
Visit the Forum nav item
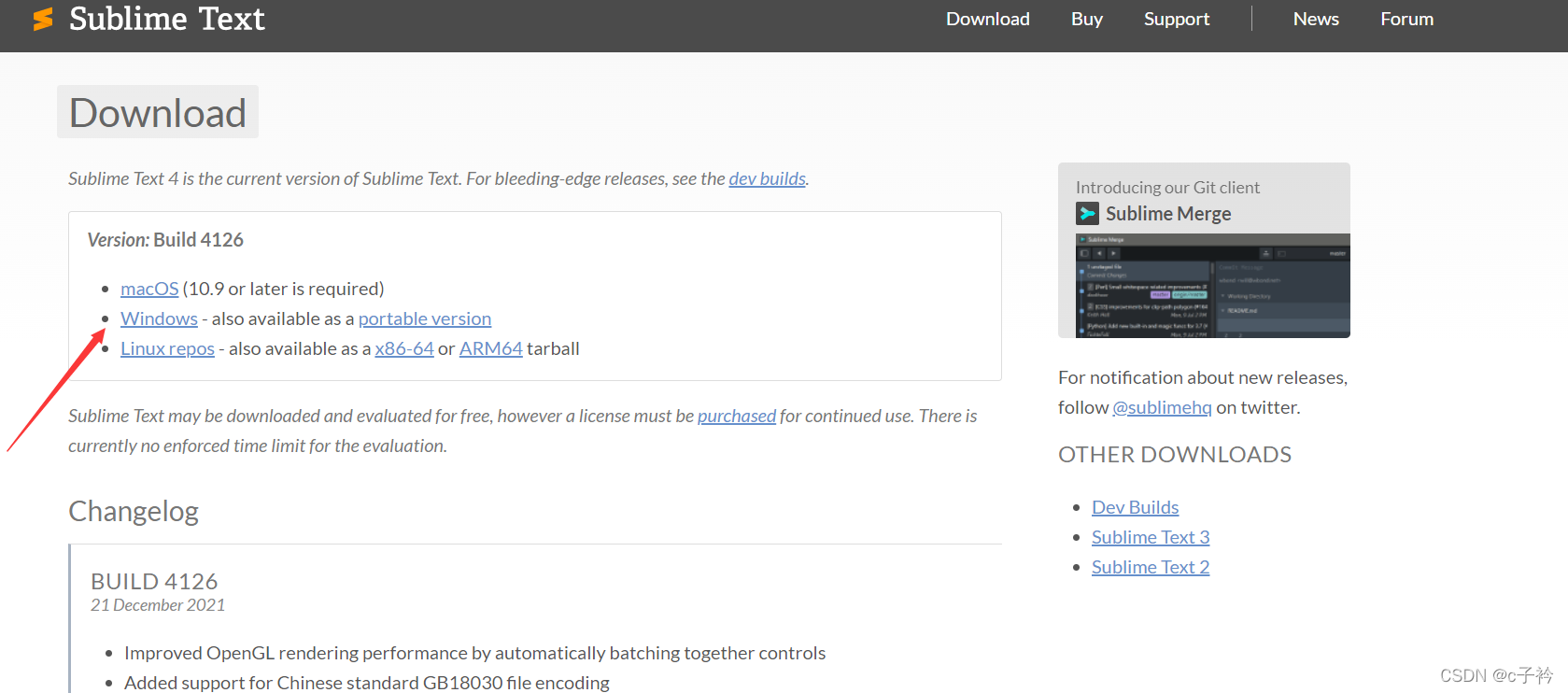pyautogui.click(x=1406, y=19)
